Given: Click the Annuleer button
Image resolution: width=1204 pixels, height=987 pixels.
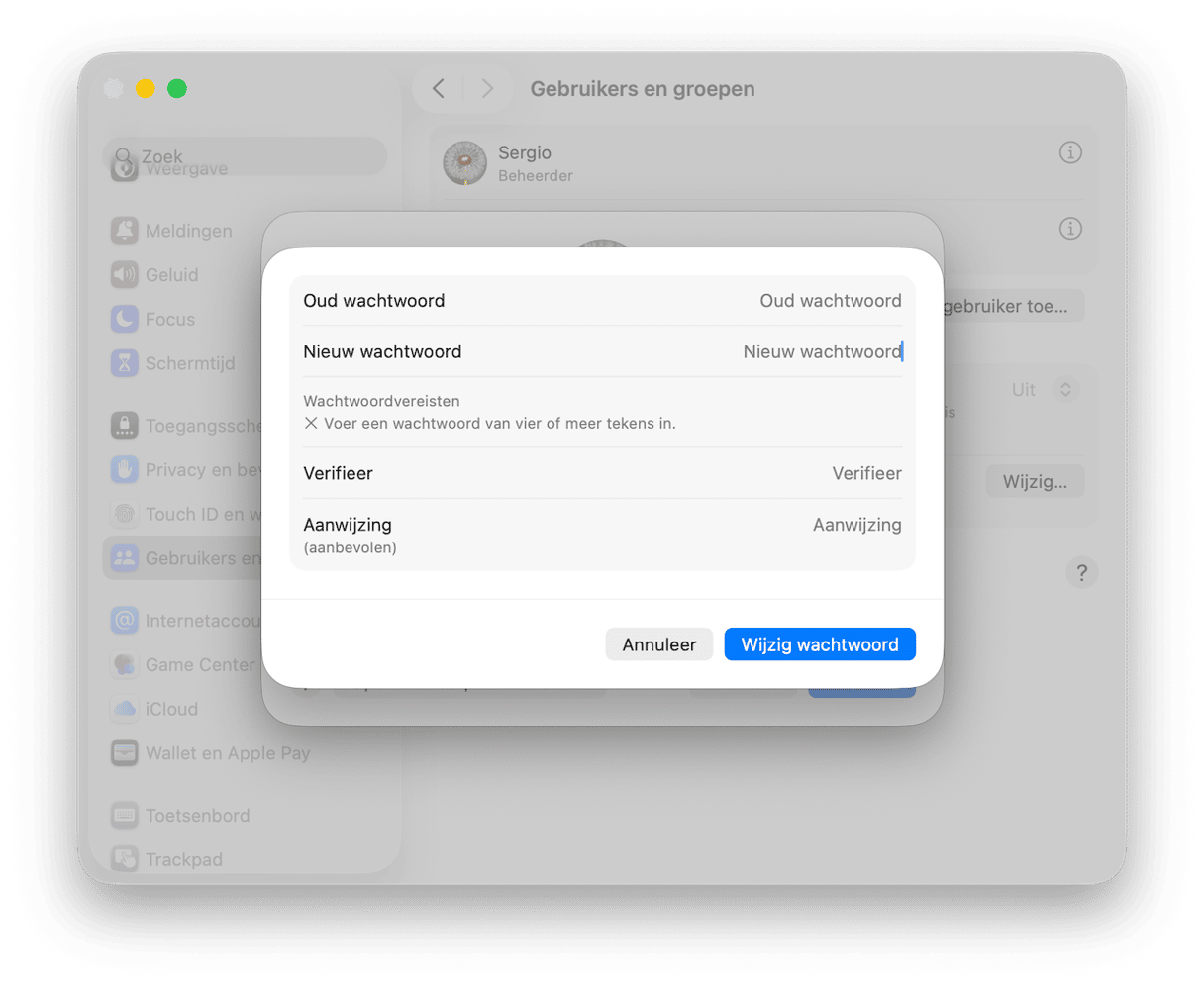Looking at the screenshot, I should tap(658, 644).
